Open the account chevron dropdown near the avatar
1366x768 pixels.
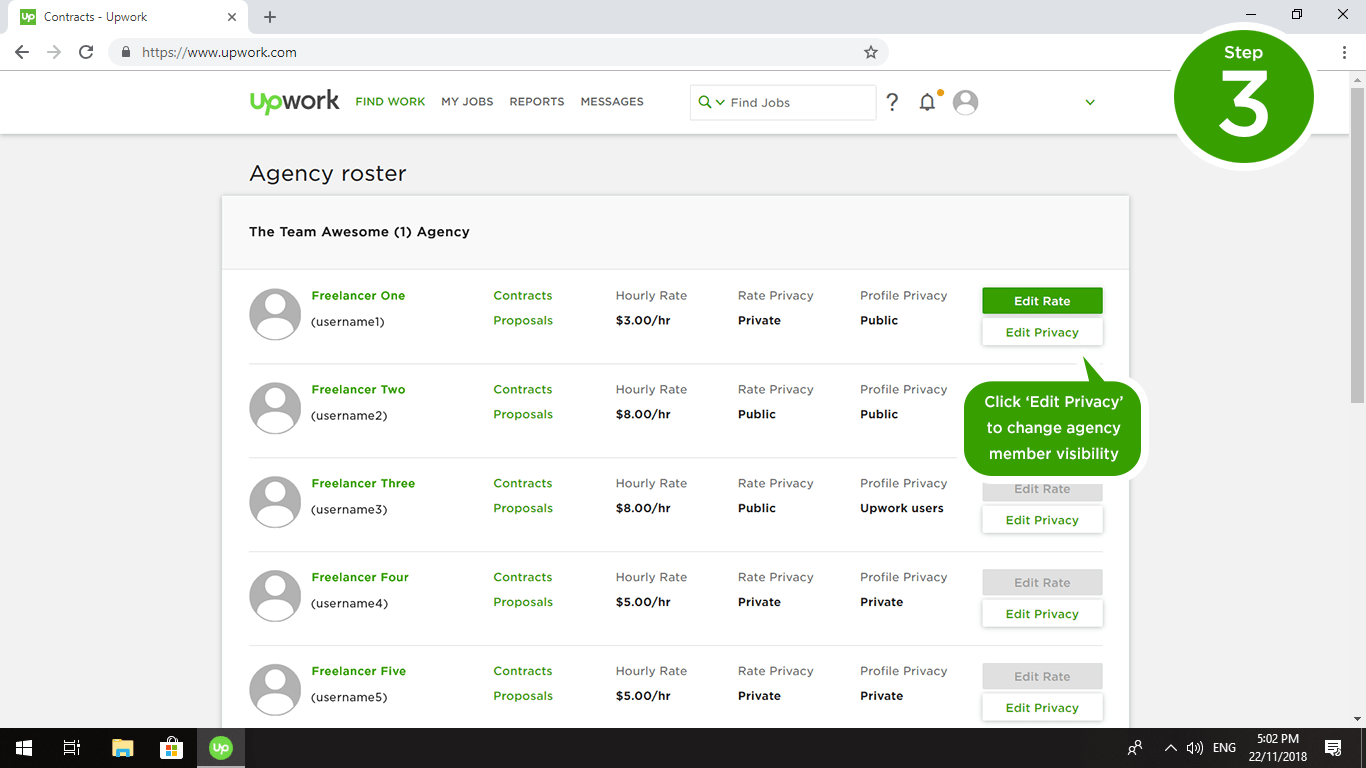[1090, 102]
